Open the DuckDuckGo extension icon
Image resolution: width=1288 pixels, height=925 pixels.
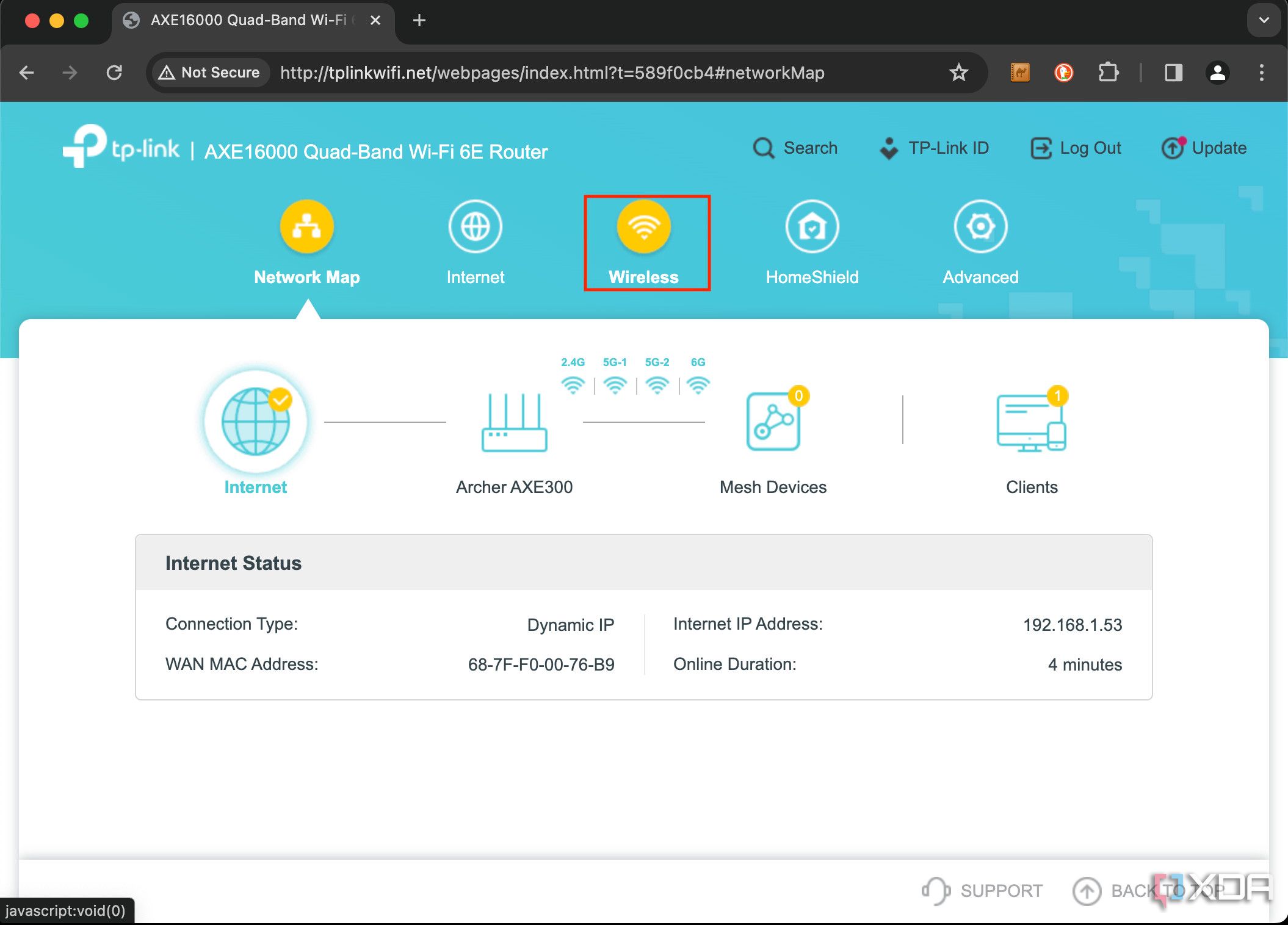coord(1064,73)
